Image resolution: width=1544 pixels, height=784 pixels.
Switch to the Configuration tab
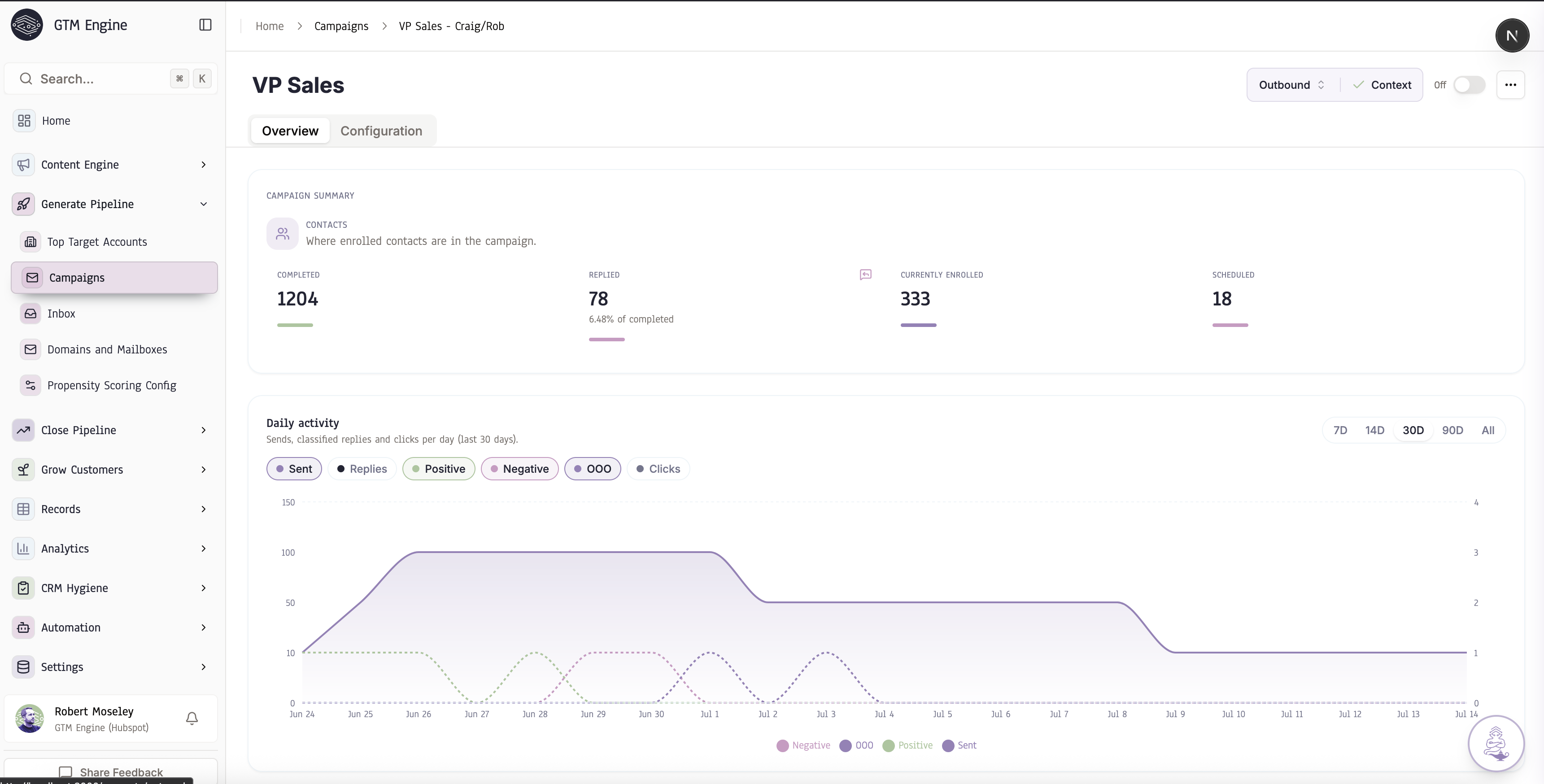(381, 131)
